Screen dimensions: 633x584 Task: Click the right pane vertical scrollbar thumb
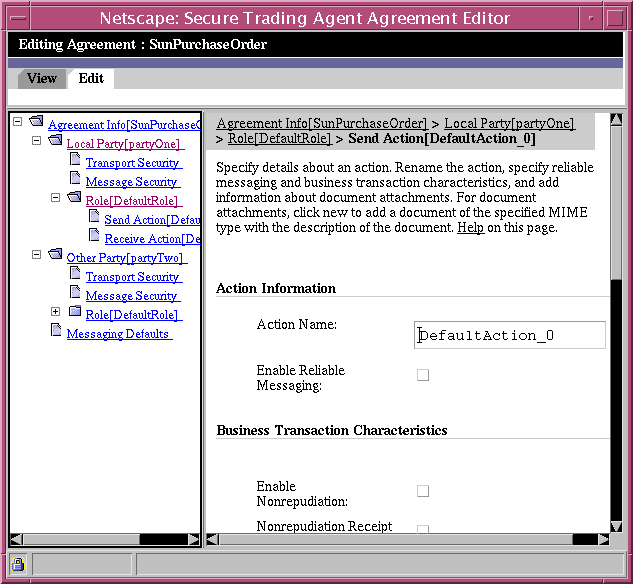[x=616, y=203]
